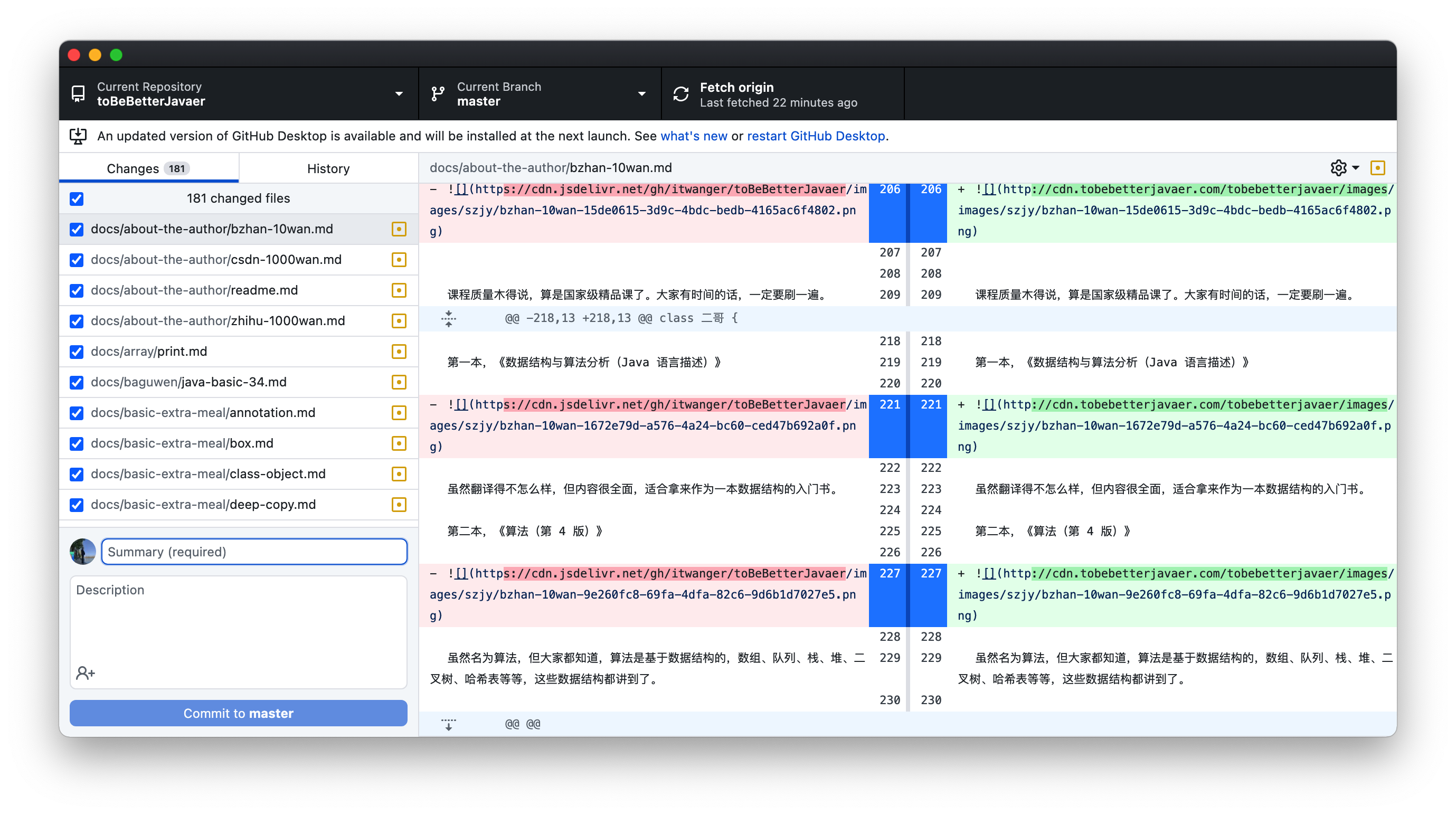The width and height of the screenshot is (1456, 815).
Task: Click modified status icon for java-basic-34.md
Action: (x=399, y=382)
